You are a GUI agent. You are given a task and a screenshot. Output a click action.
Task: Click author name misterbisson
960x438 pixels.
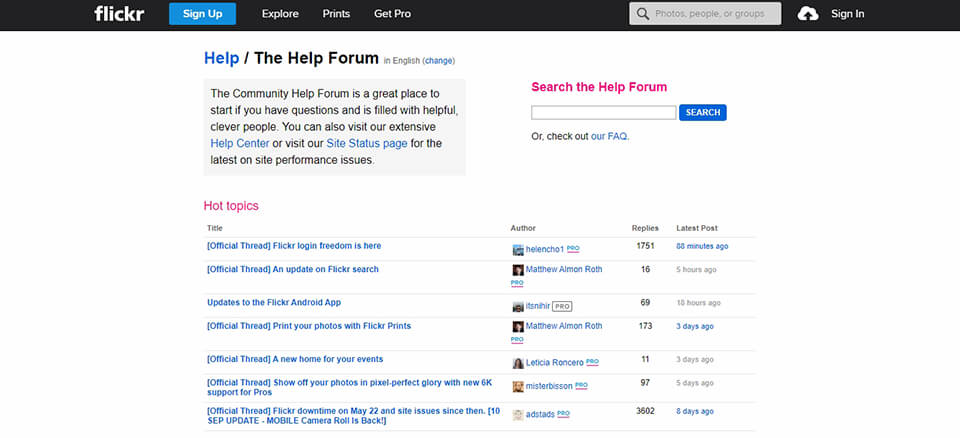point(549,387)
